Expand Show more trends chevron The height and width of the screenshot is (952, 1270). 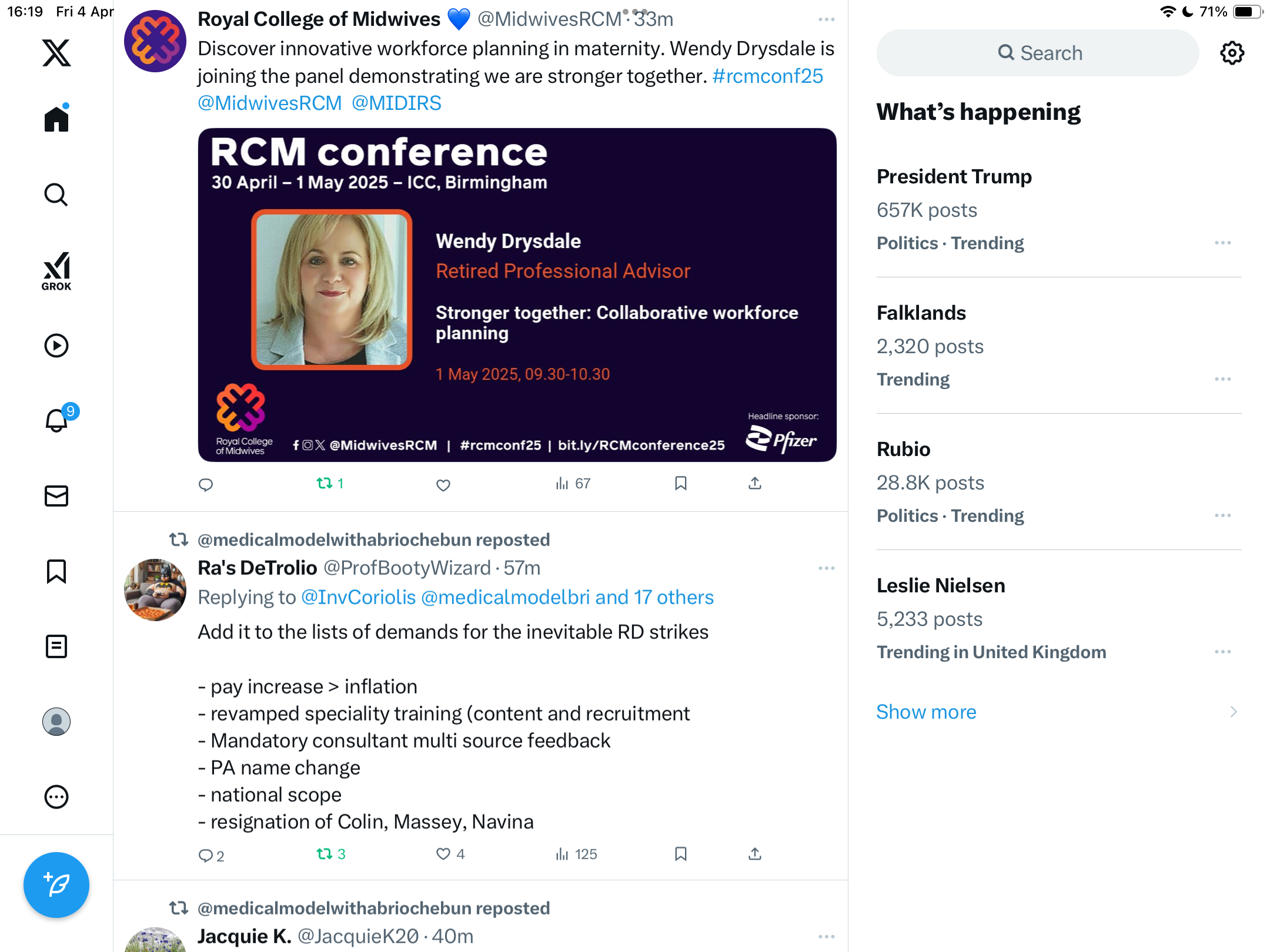click(x=1234, y=712)
